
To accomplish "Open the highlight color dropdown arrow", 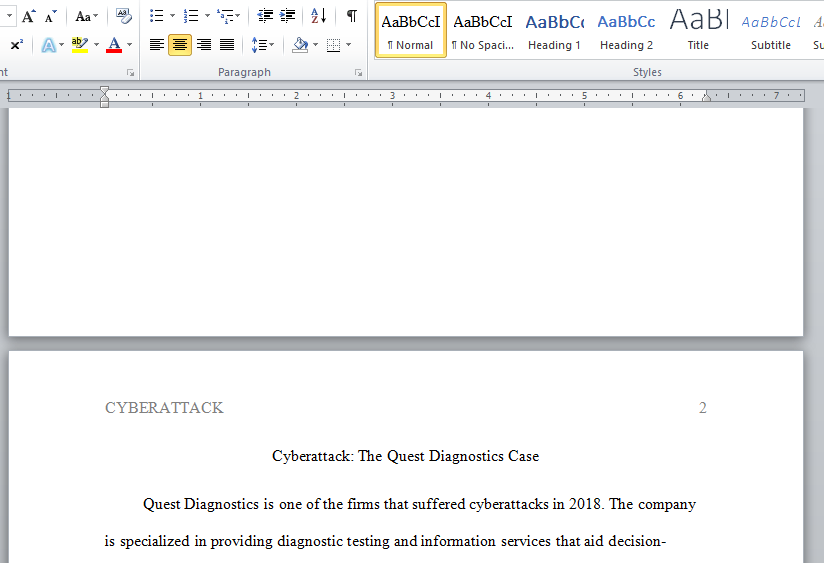I will pyautogui.click(x=96, y=45).
